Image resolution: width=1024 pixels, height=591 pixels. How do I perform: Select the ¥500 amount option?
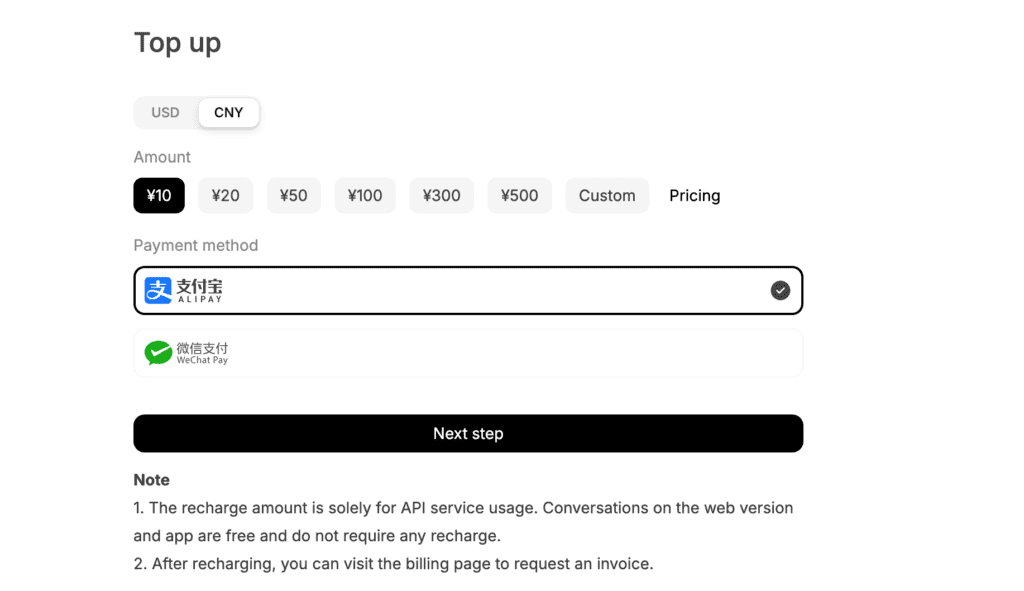[519, 196]
